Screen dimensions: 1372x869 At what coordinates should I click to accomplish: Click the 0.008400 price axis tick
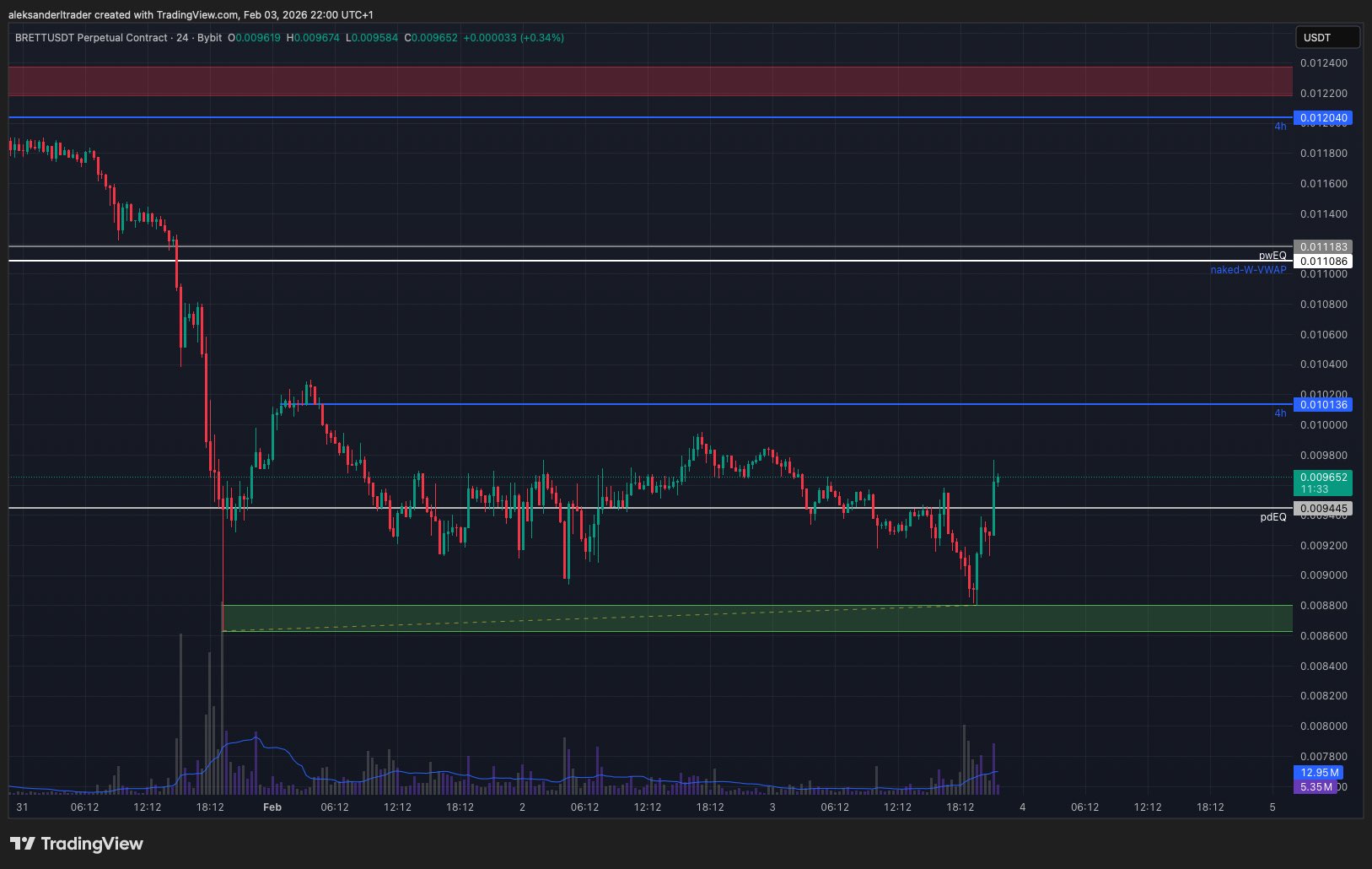(x=1323, y=667)
